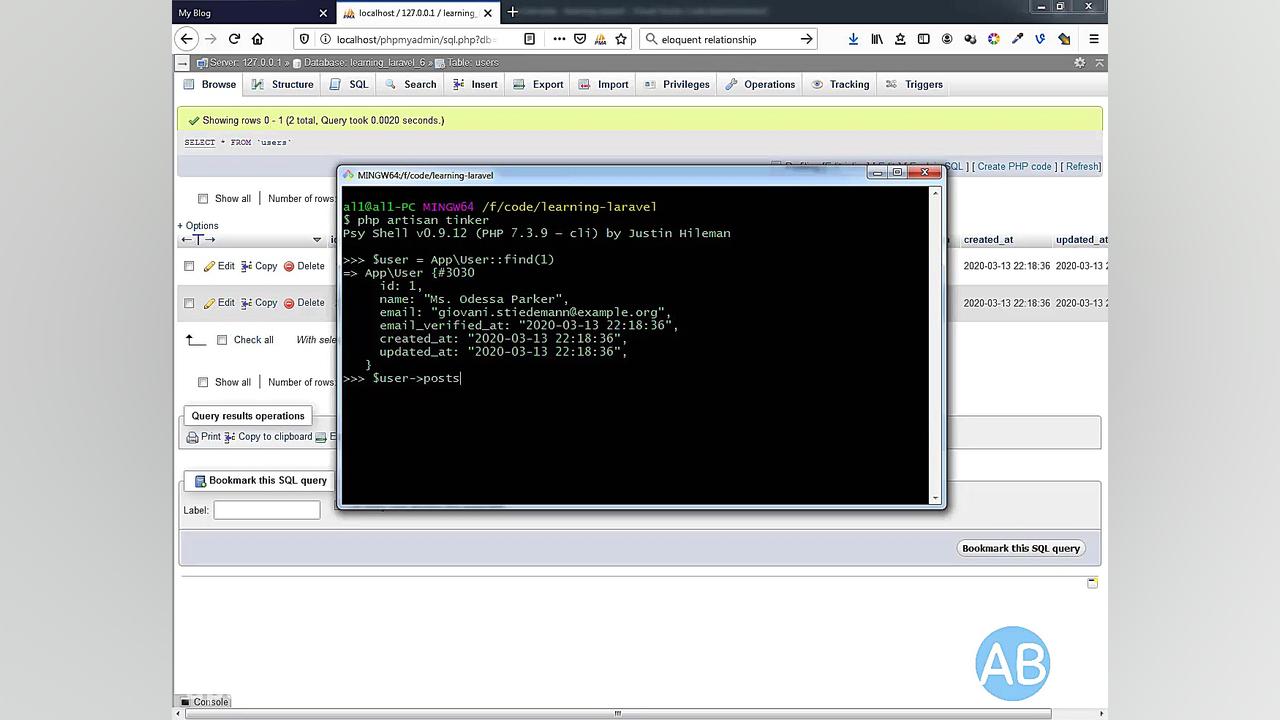Select the second row checkbox
Viewport: 1280px width, 720px height.
(x=189, y=303)
